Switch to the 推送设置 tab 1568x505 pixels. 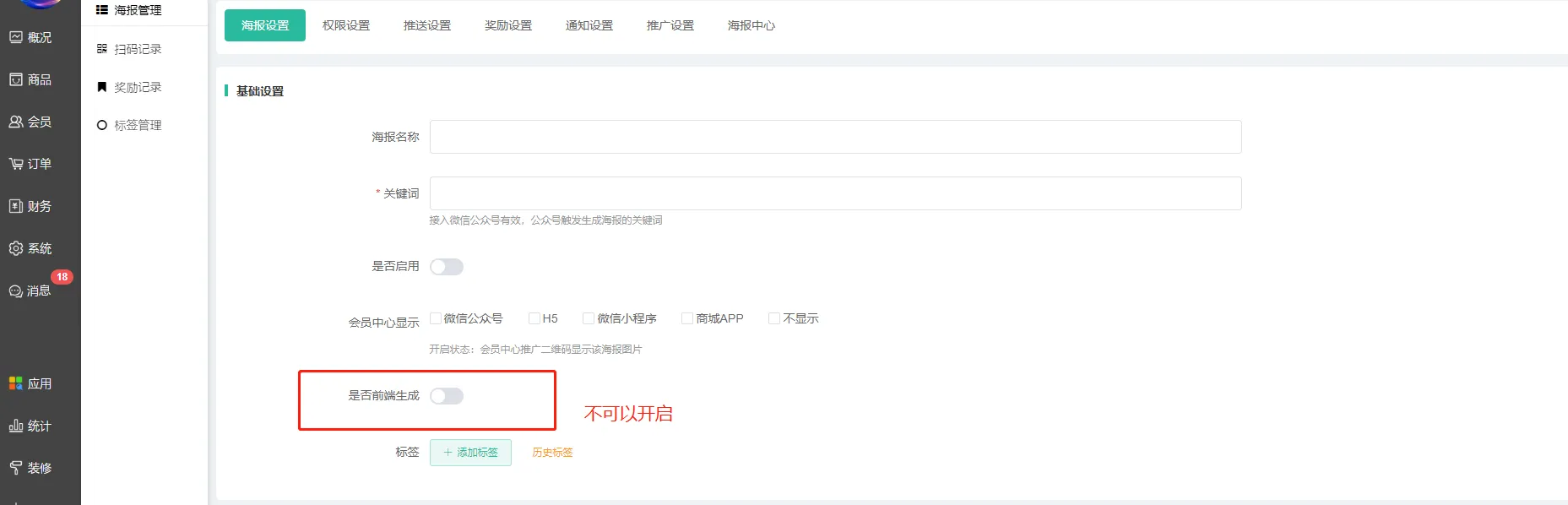click(x=427, y=25)
